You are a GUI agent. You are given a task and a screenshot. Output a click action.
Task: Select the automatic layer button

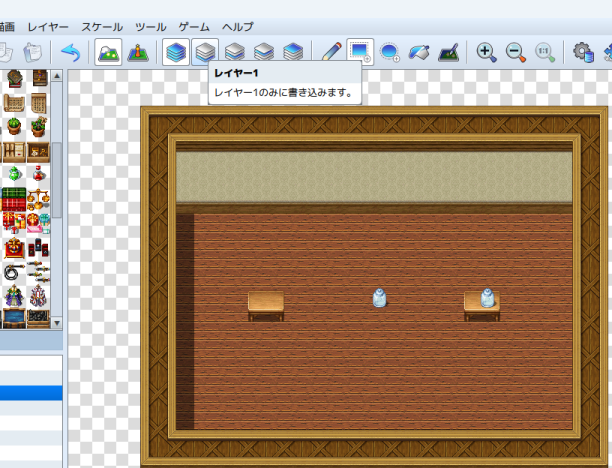click(176, 52)
